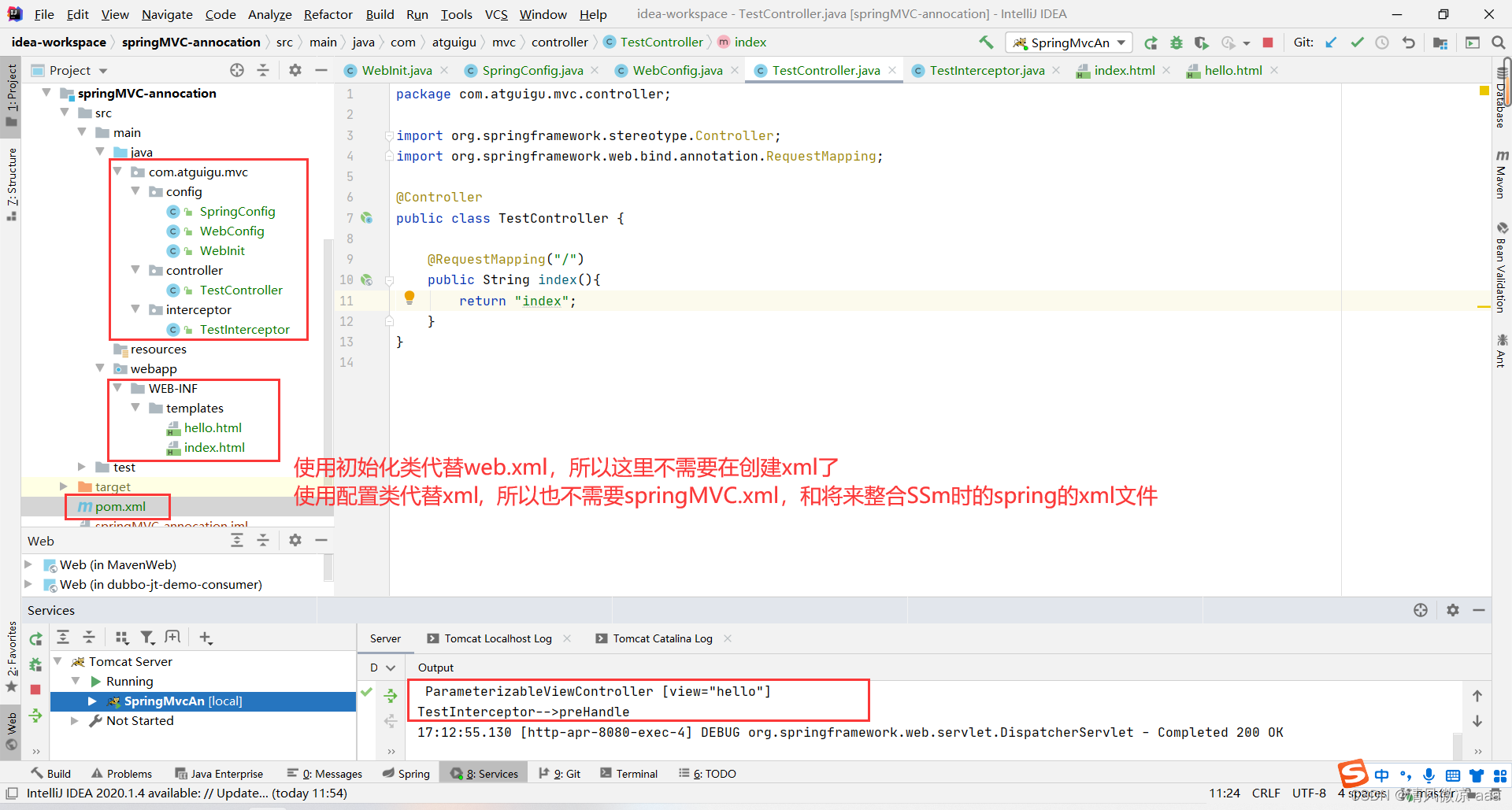Close the hello.html editor tab
The image size is (1512, 810).
pyautogui.click(x=1274, y=70)
